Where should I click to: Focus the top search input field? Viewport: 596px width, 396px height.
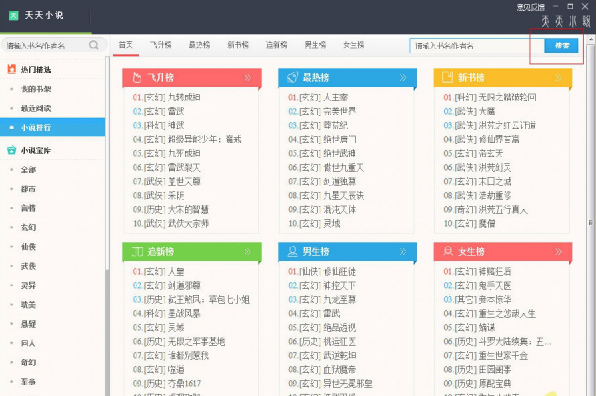click(477, 46)
